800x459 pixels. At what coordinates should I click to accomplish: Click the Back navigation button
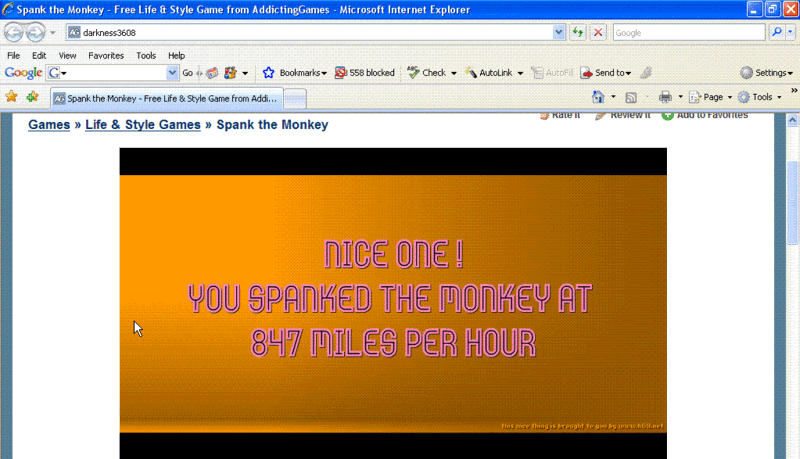(x=14, y=32)
